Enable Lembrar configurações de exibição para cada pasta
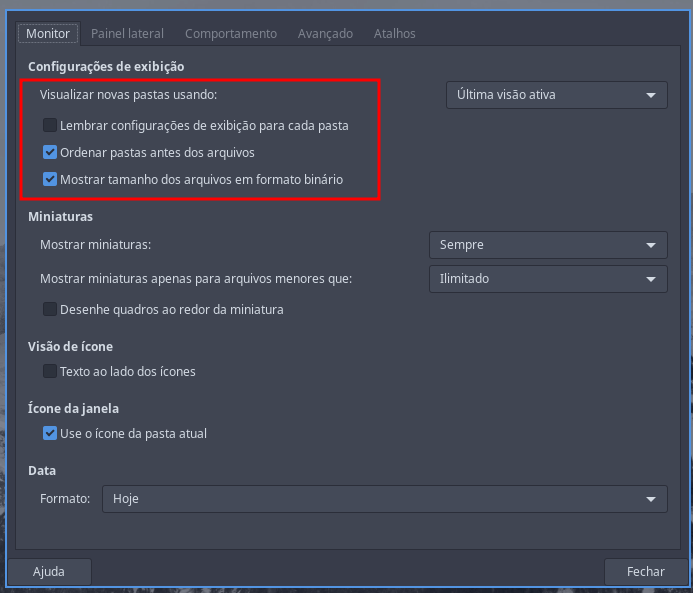The height and width of the screenshot is (593, 693). pyautogui.click(x=50, y=126)
